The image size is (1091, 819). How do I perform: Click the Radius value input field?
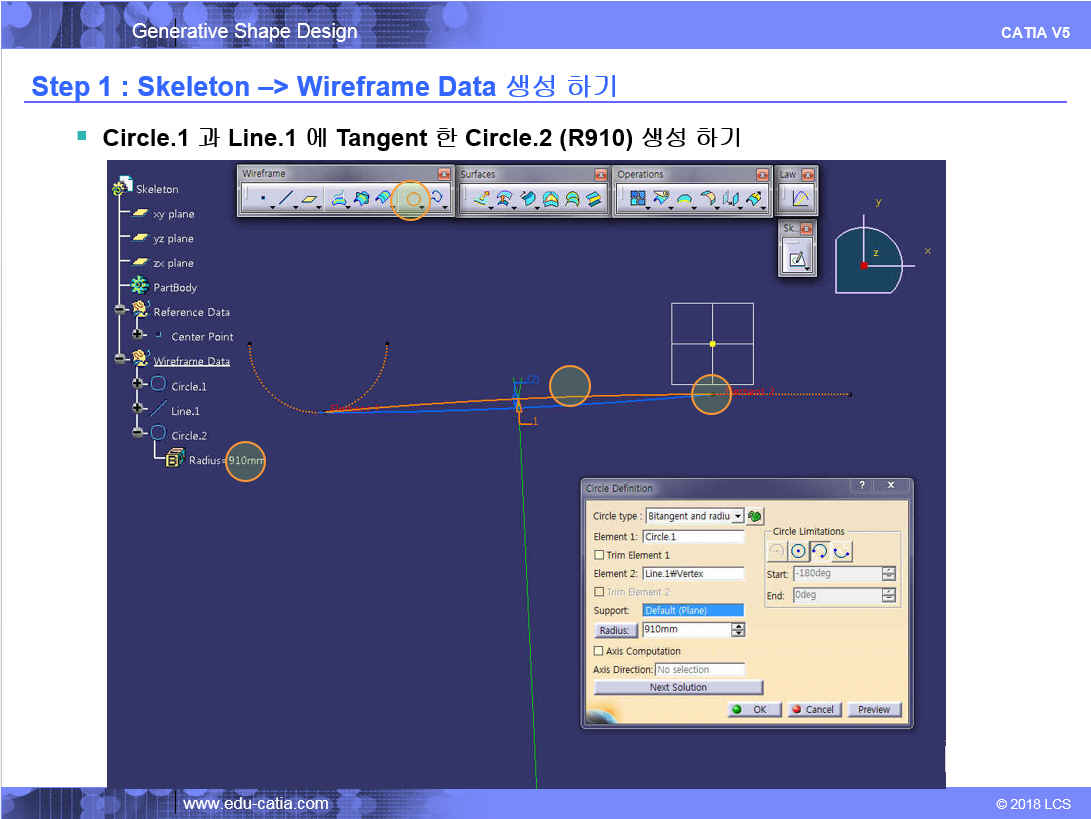pos(686,630)
